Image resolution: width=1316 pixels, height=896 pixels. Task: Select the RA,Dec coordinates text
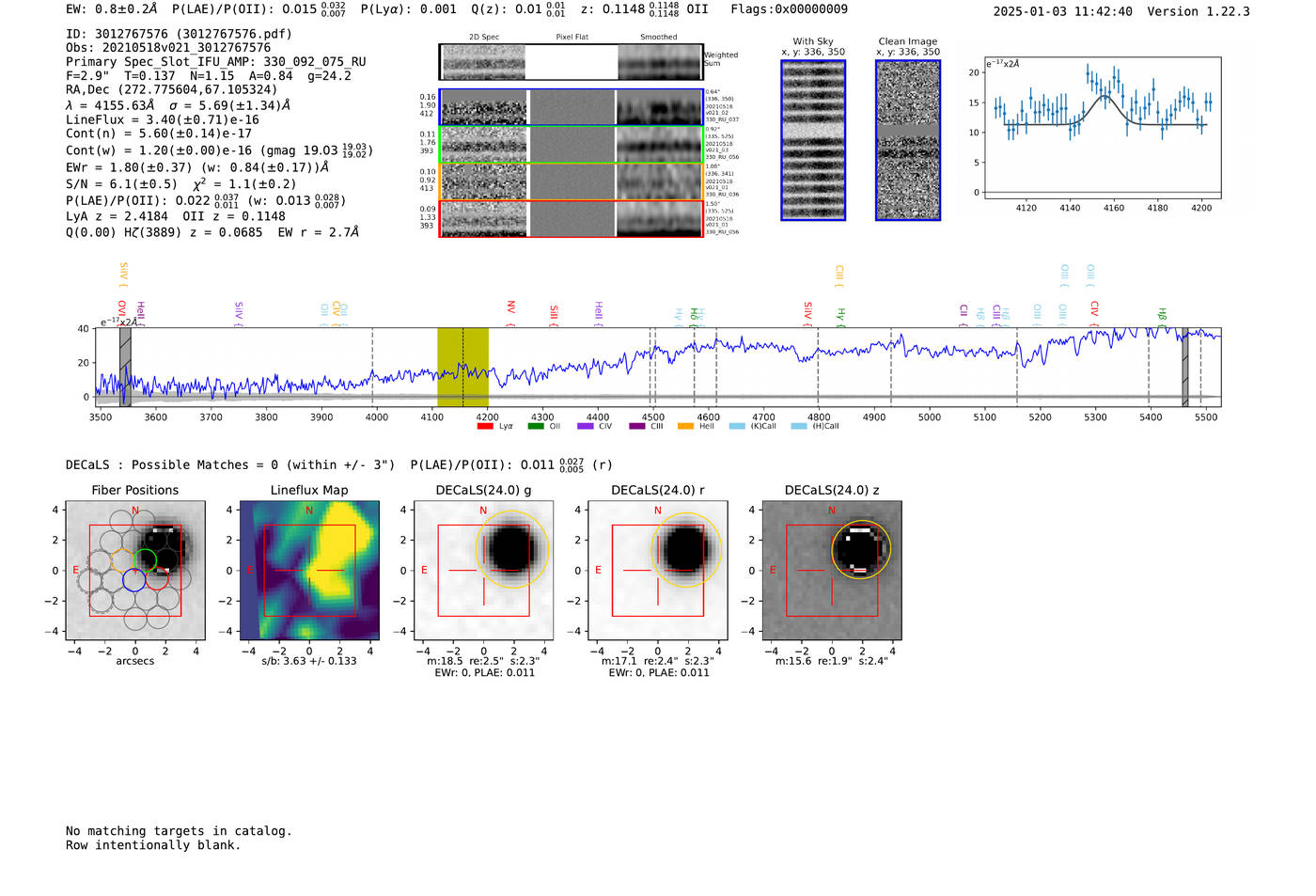(x=172, y=90)
